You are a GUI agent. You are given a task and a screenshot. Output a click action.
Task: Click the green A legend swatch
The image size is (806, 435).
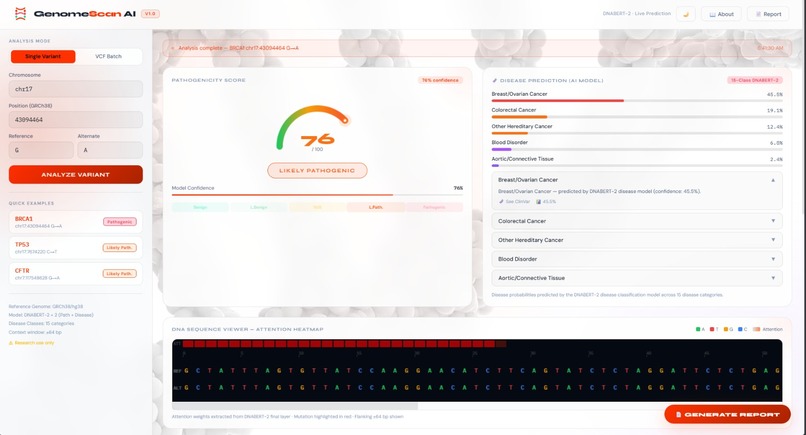[698, 329]
